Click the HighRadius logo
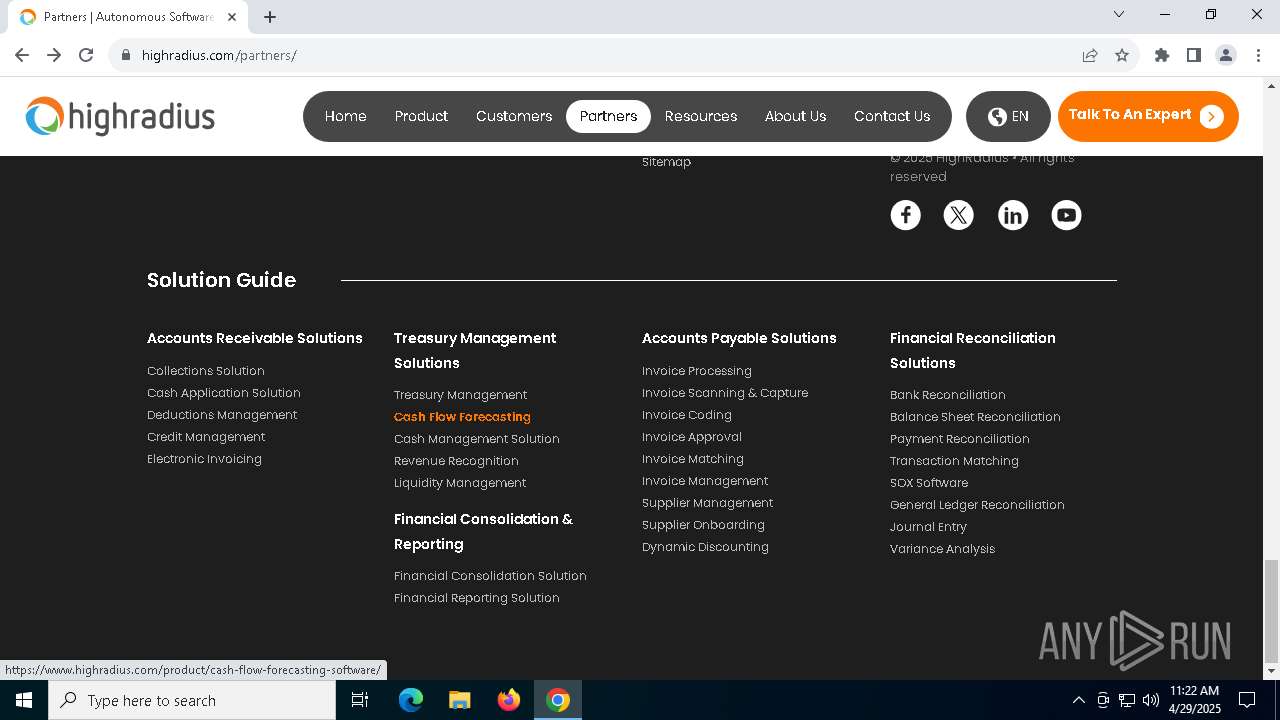 [120, 117]
